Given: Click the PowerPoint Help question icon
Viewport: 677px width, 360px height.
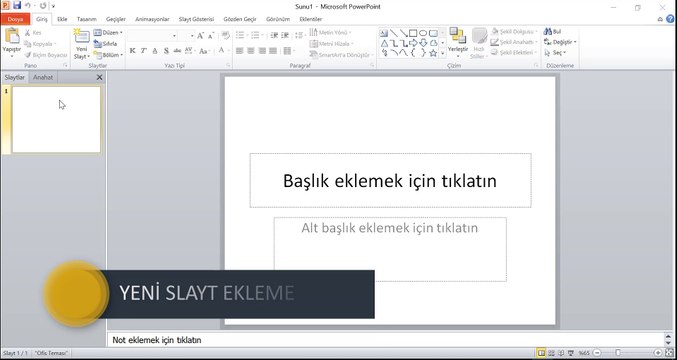Looking at the screenshot, I should point(670,19).
